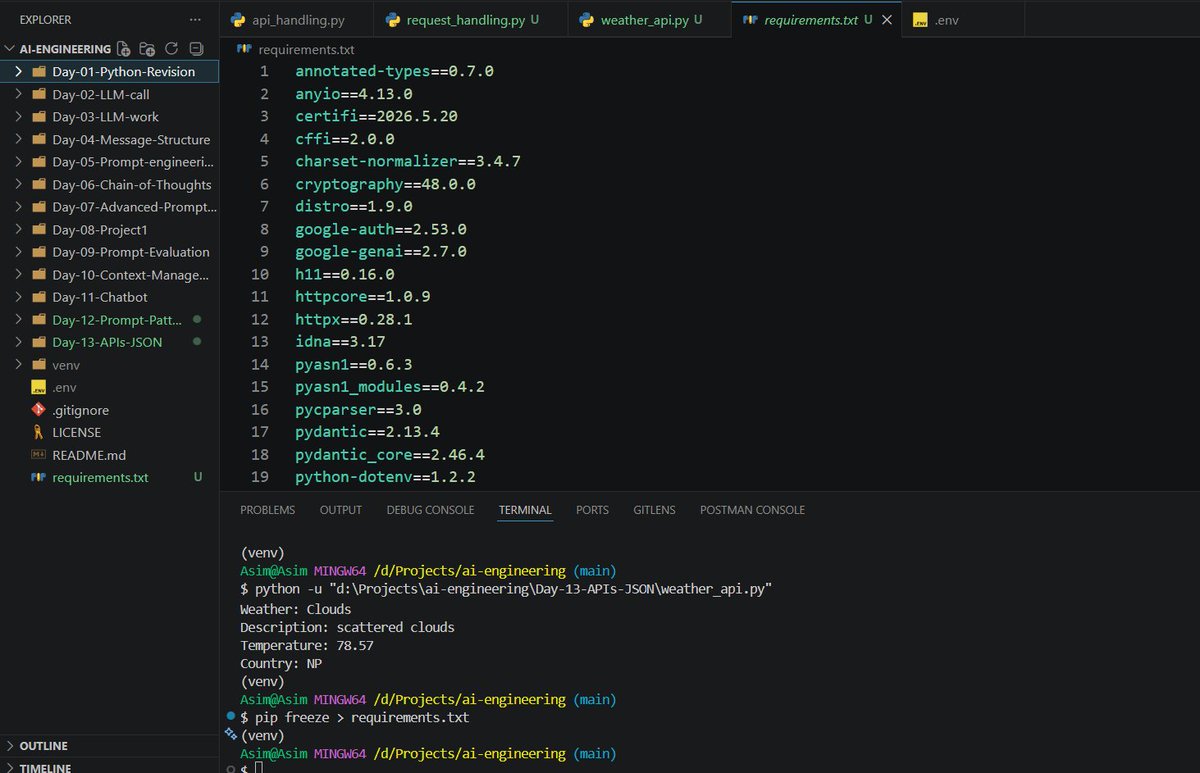Expand the Day-04-Message-Structure folder
This screenshot has width=1200, height=773.
click(x=18, y=139)
